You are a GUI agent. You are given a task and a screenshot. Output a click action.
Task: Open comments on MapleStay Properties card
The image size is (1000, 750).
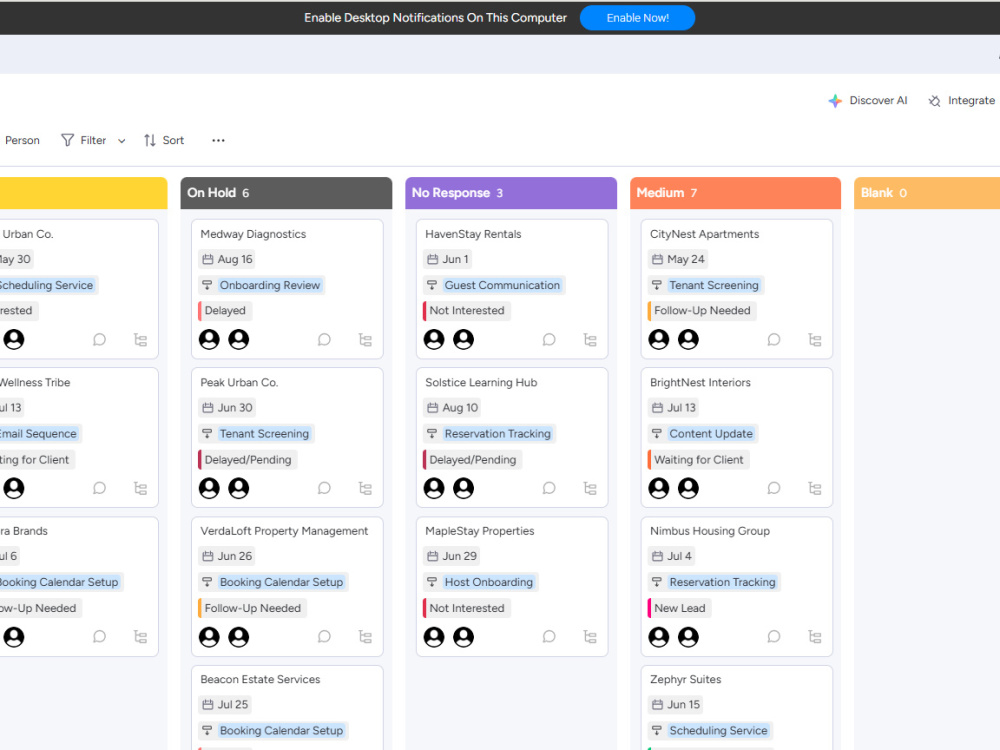[548, 636]
